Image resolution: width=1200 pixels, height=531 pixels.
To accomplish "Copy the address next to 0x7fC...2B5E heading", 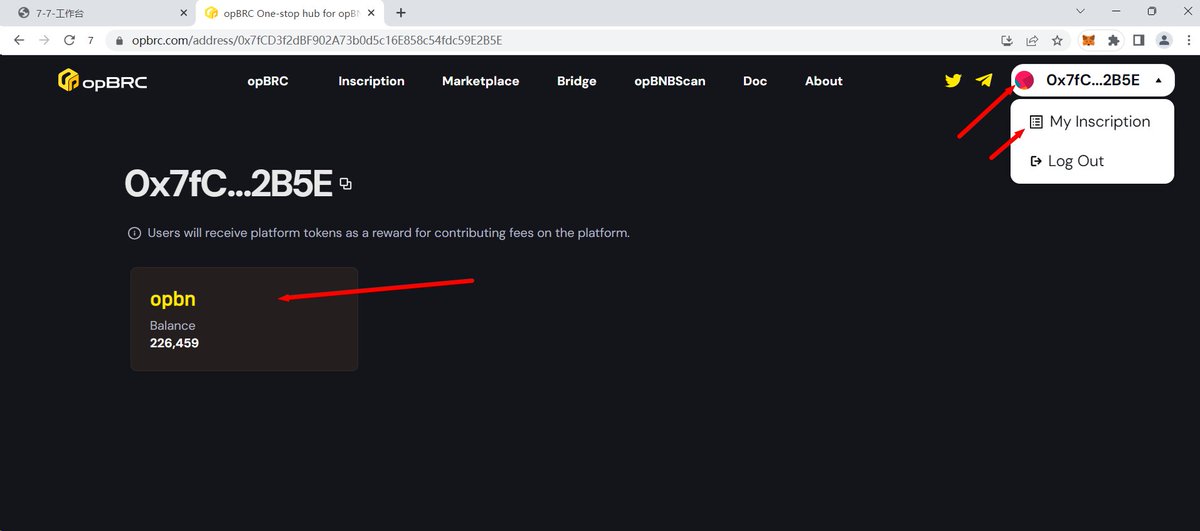I will [345, 184].
